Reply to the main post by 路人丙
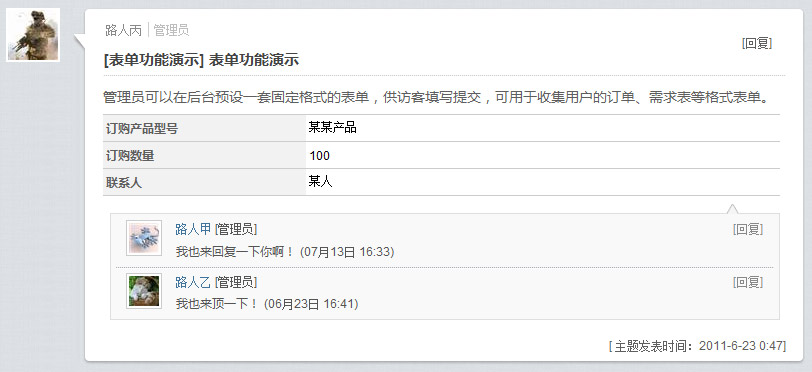 [x=757, y=44]
